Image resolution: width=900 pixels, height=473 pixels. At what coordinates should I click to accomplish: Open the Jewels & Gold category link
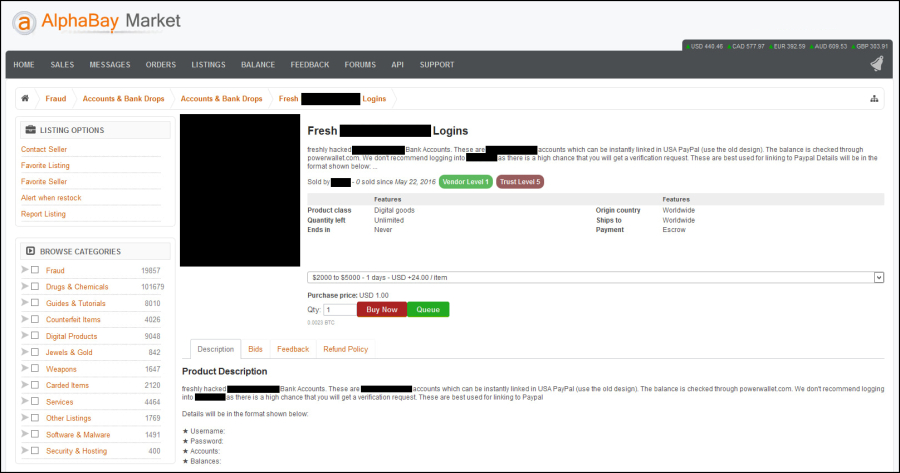coord(69,352)
